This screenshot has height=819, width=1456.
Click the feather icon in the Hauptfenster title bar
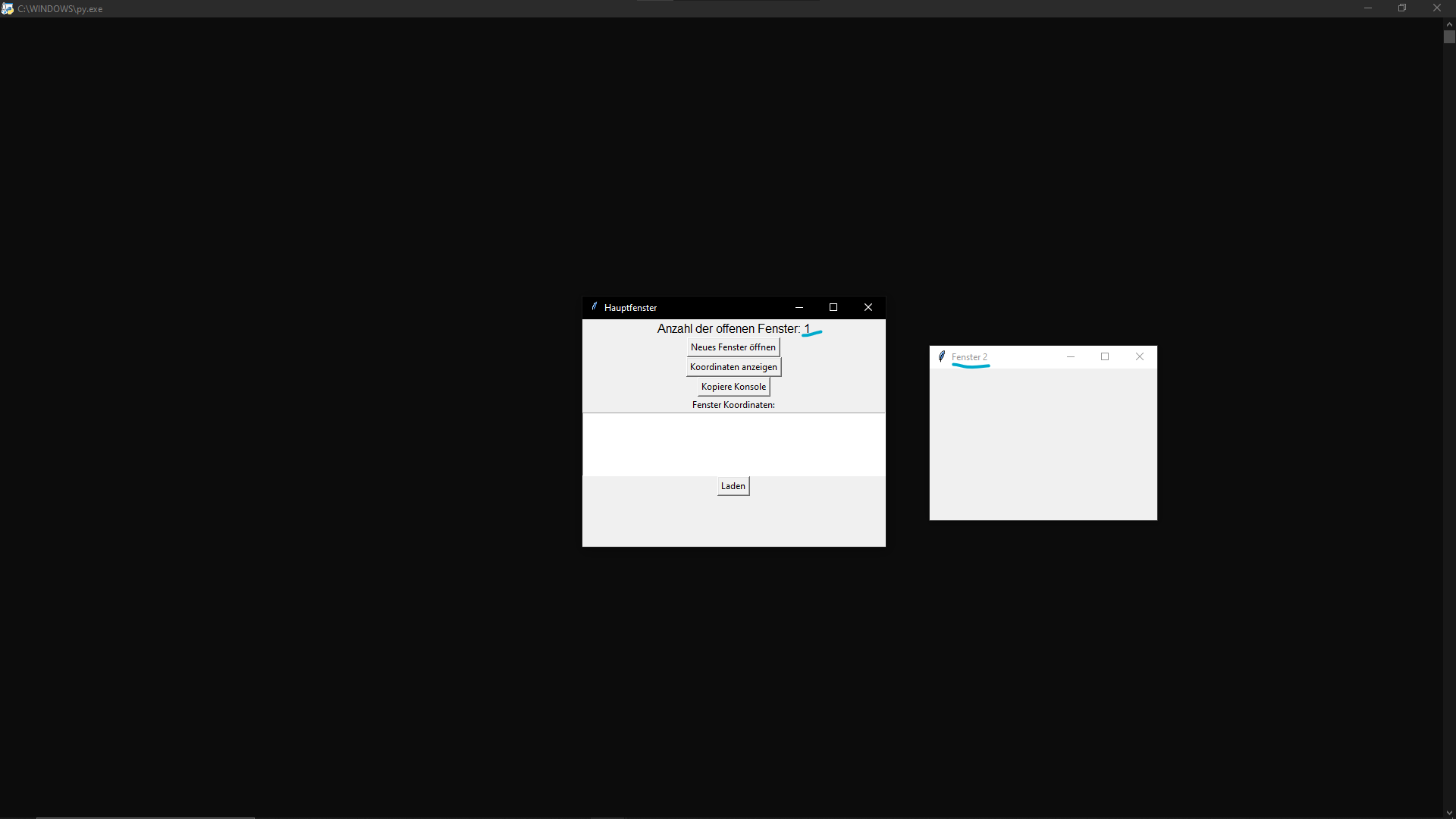click(595, 307)
